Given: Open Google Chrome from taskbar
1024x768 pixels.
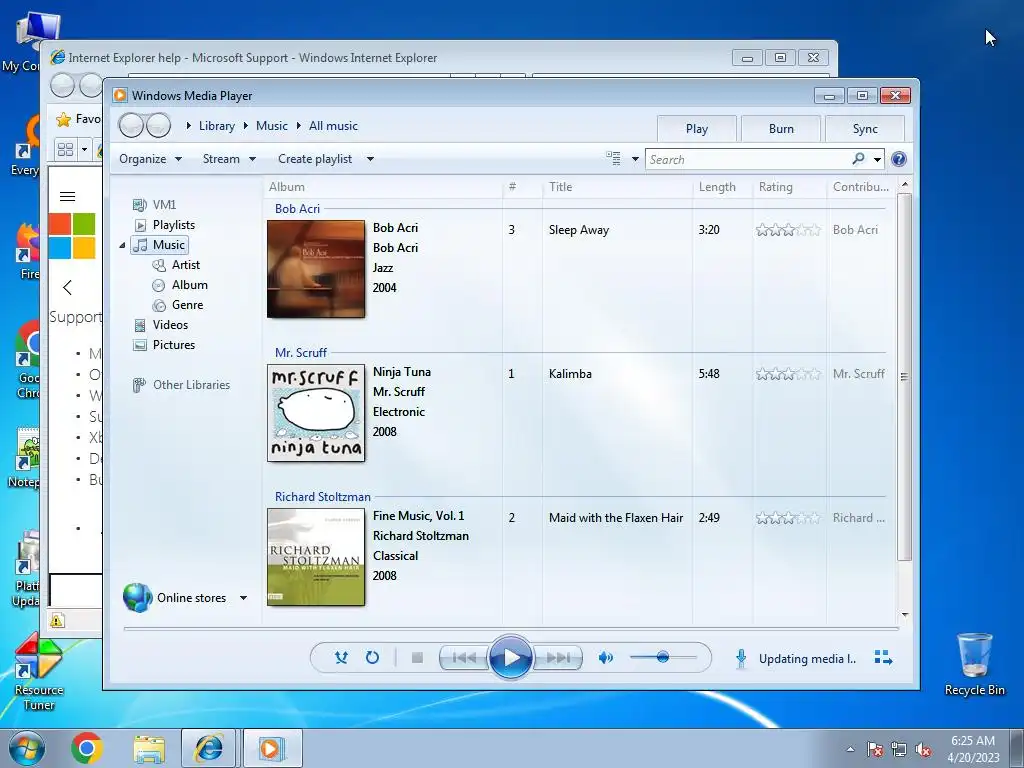Looking at the screenshot, I should pyautogui.click(x=87, y=748).
